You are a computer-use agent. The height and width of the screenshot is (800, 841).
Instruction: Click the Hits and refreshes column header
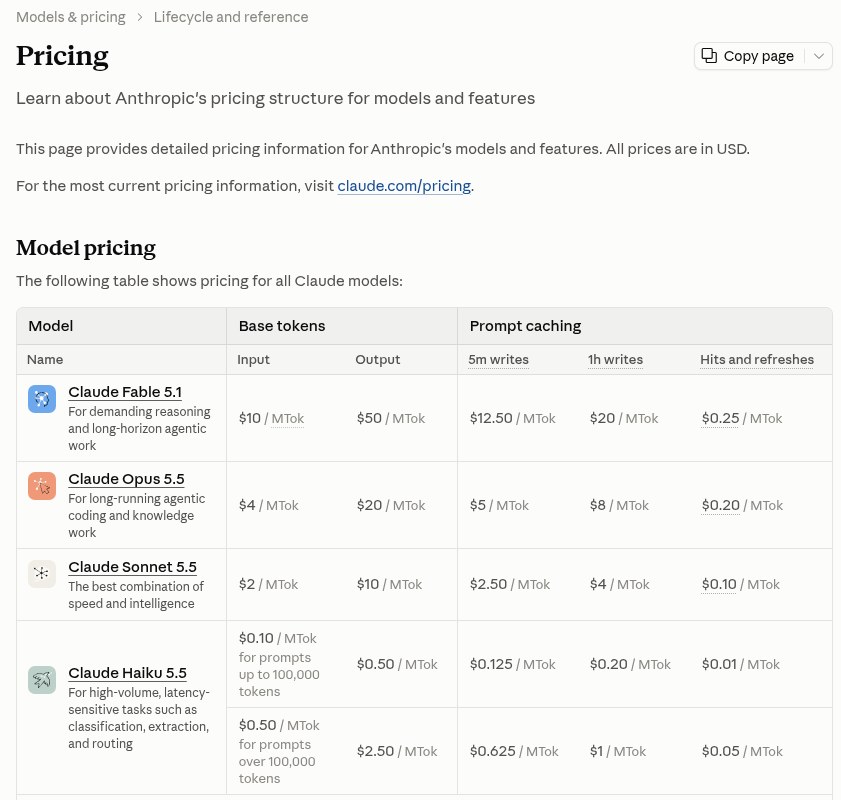coord(757,359)
